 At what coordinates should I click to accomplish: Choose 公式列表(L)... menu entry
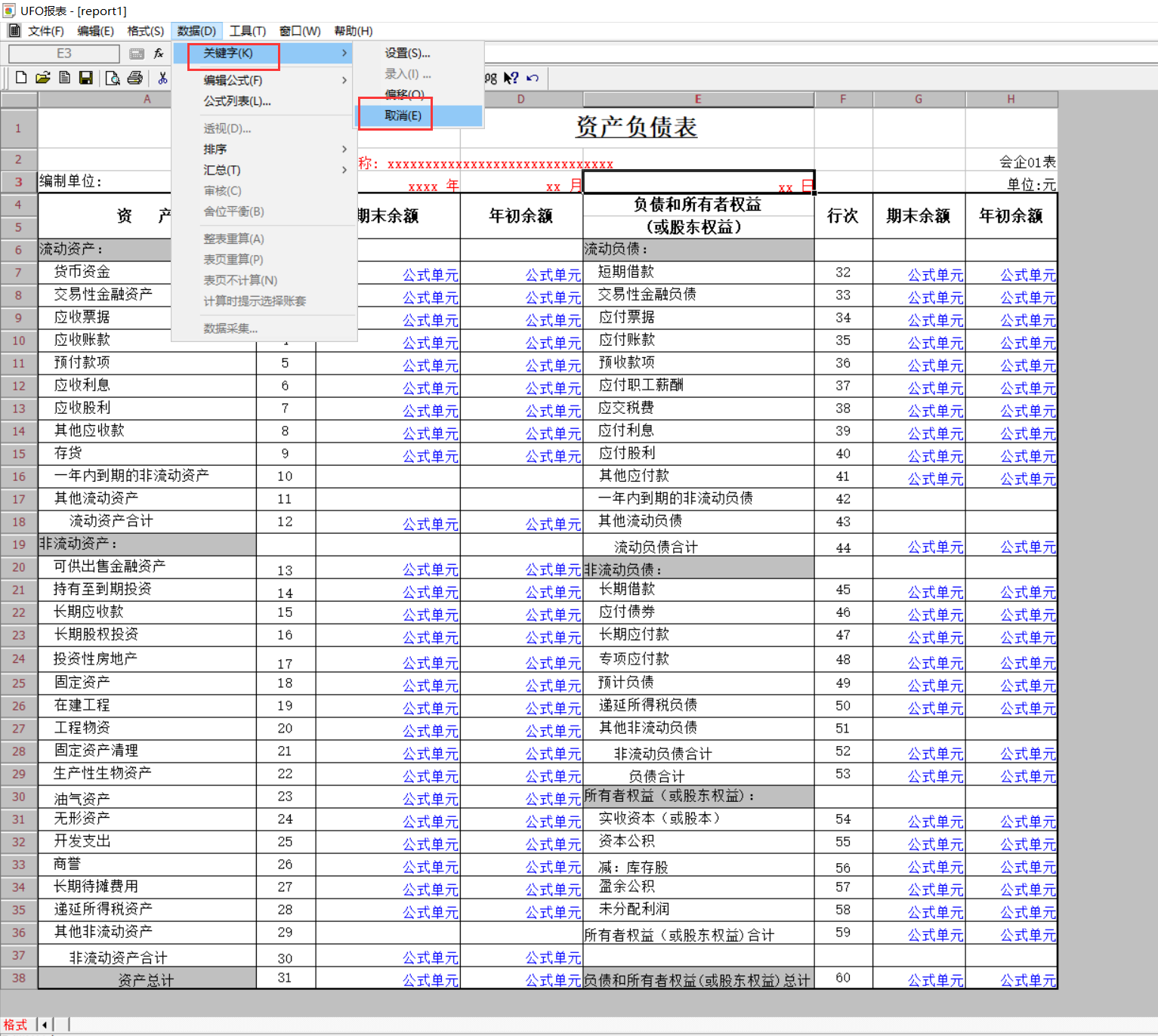(264, 101)
